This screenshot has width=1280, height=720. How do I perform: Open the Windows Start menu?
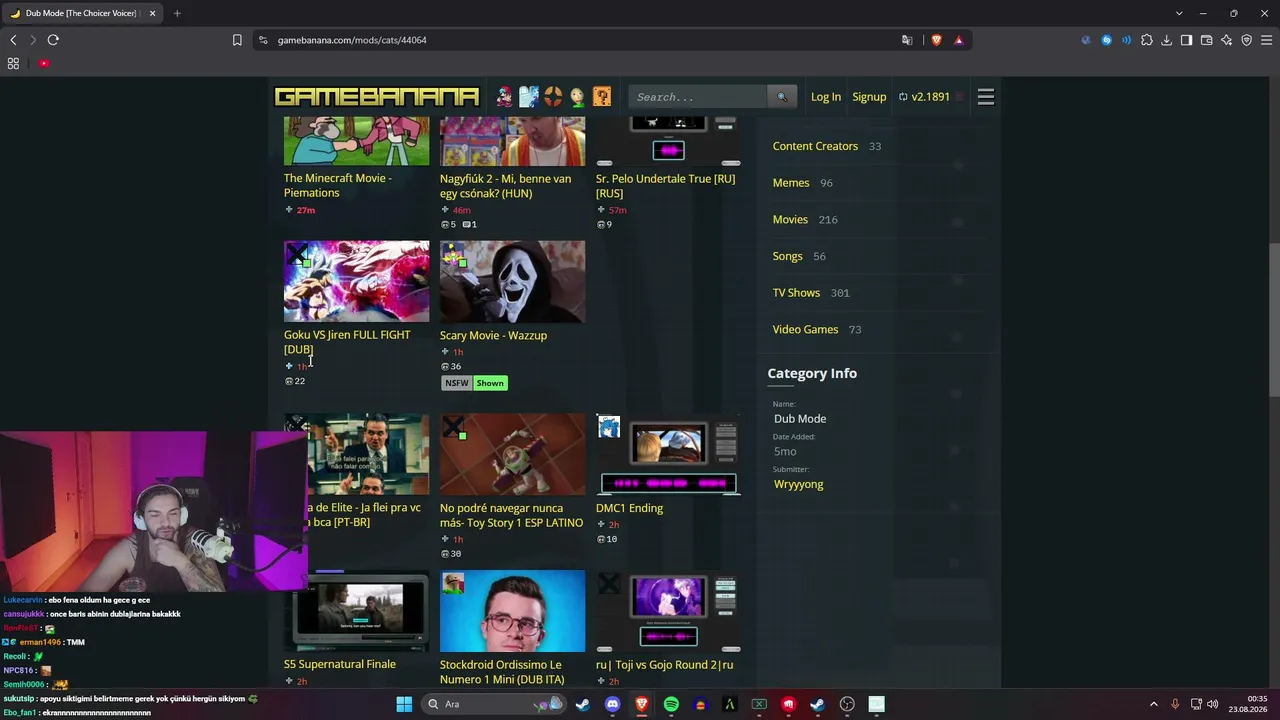point(404,704)
